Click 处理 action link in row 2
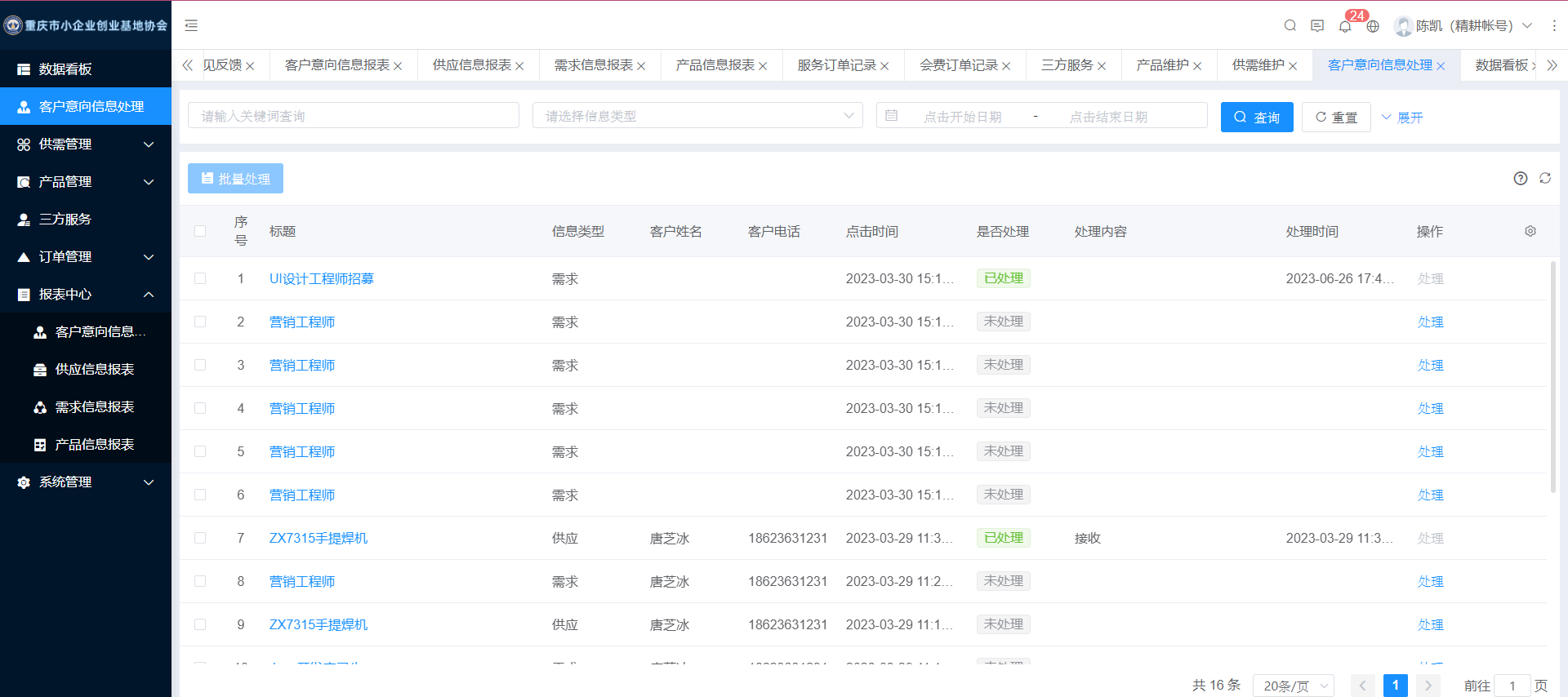 click(x=1430, y=322)
